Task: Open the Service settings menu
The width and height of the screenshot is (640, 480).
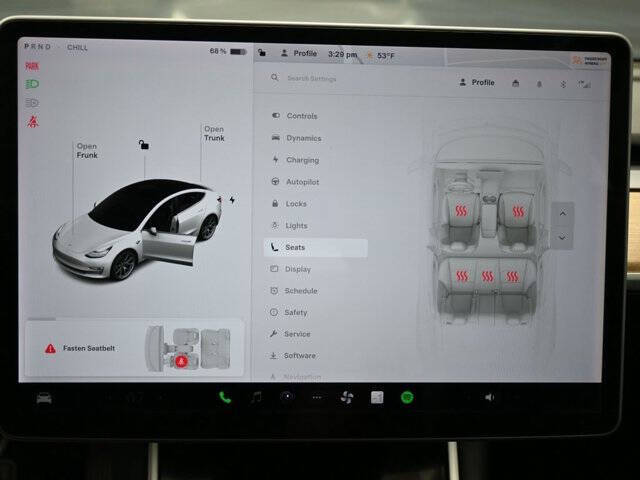Action: click(290, 334)
